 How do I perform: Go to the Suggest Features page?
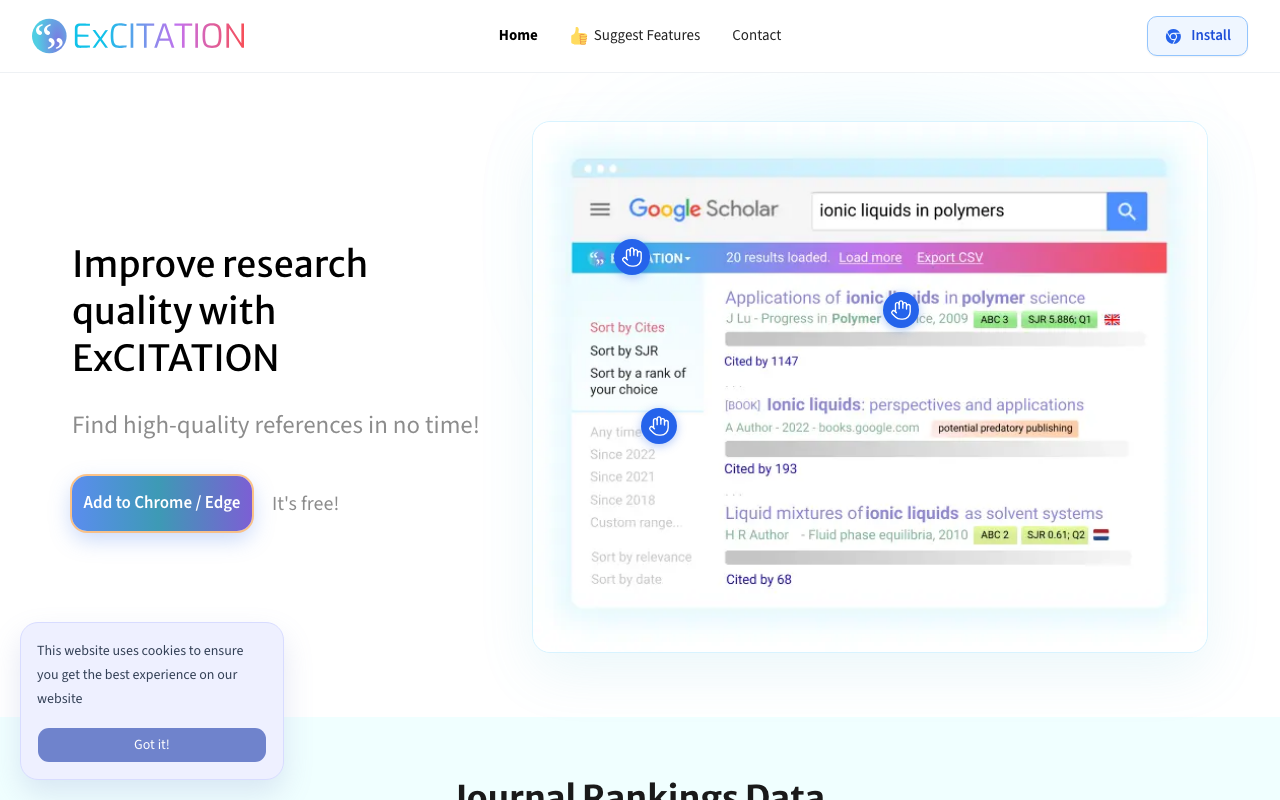coord(635,36)
